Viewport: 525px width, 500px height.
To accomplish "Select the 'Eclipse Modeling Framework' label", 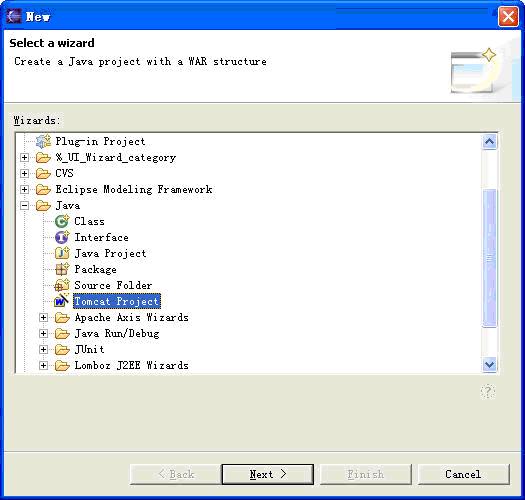I will [x=134, y=190].
